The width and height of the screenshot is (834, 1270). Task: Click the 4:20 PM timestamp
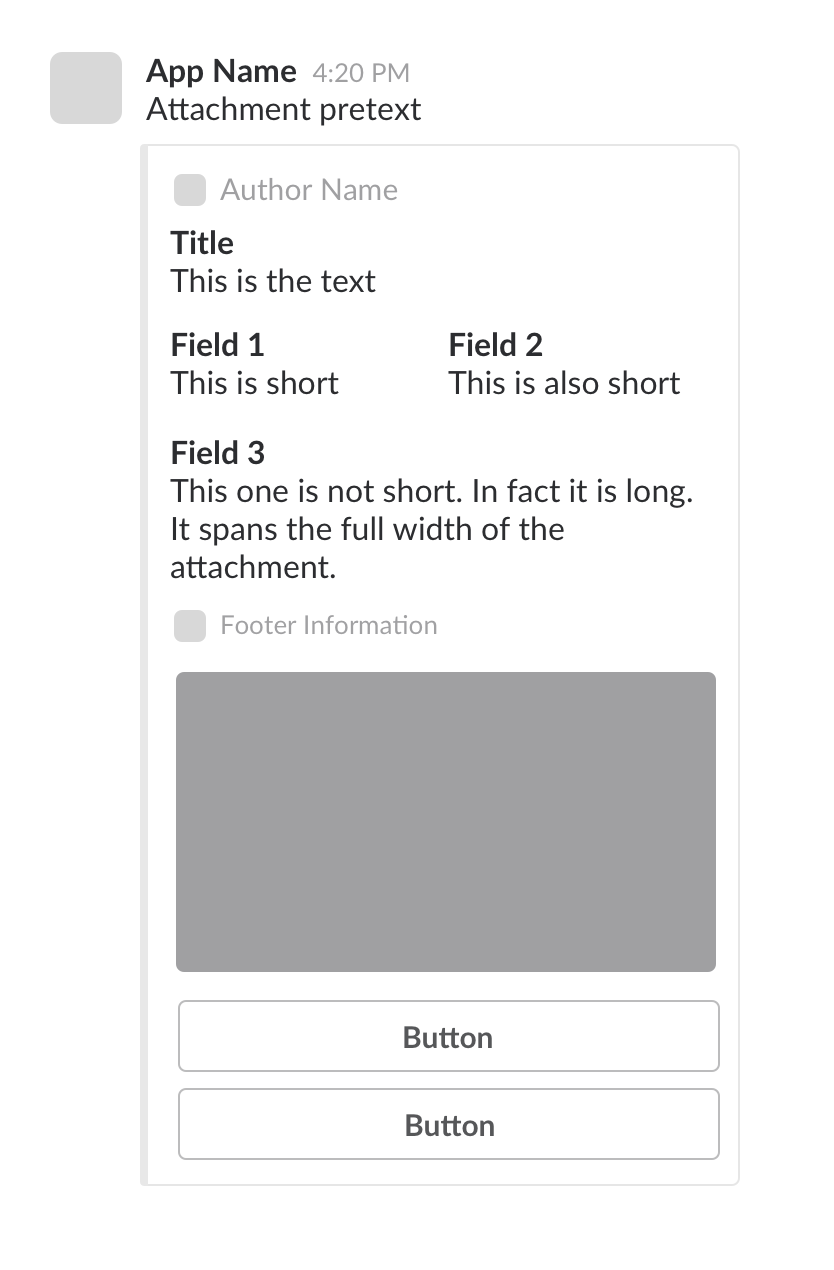(361, 73)
